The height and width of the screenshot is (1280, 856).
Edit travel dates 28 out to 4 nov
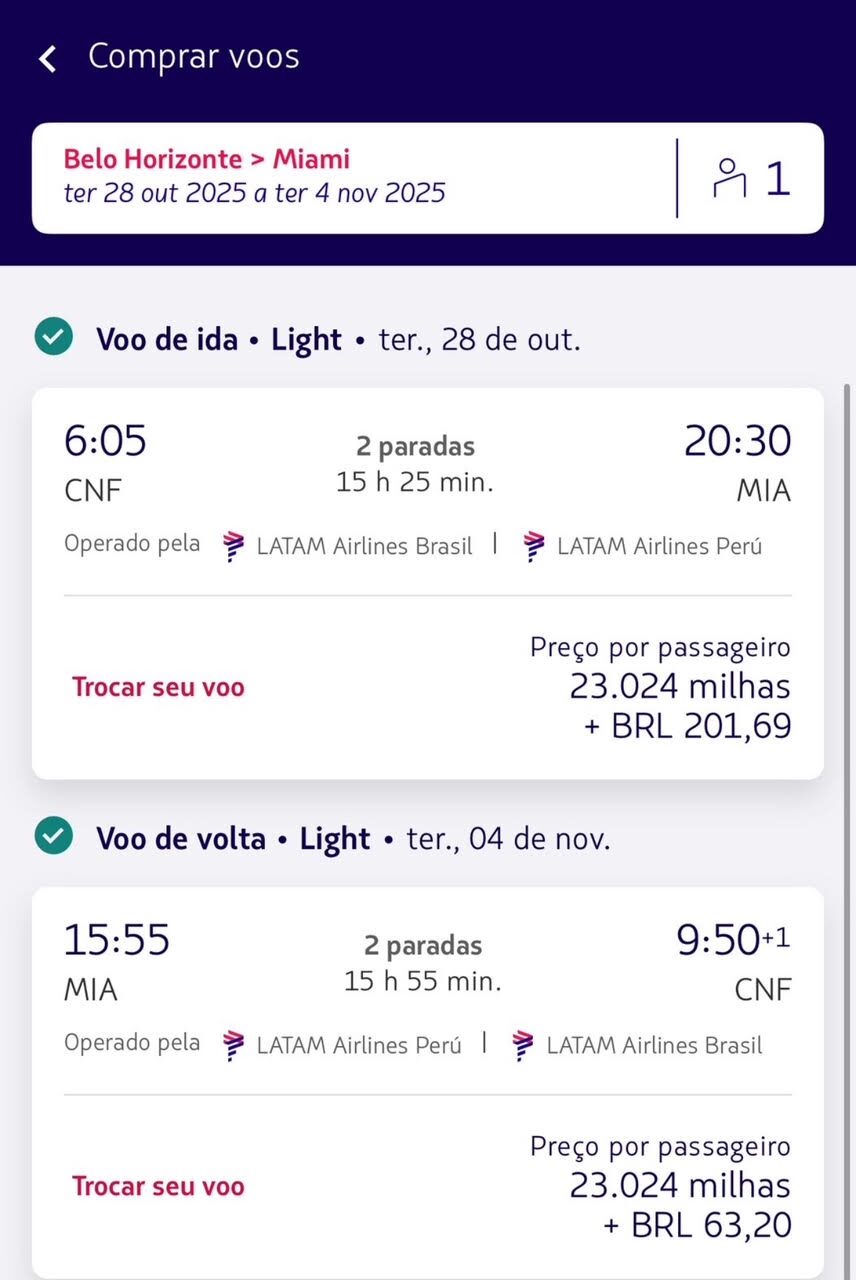point(254,193)
